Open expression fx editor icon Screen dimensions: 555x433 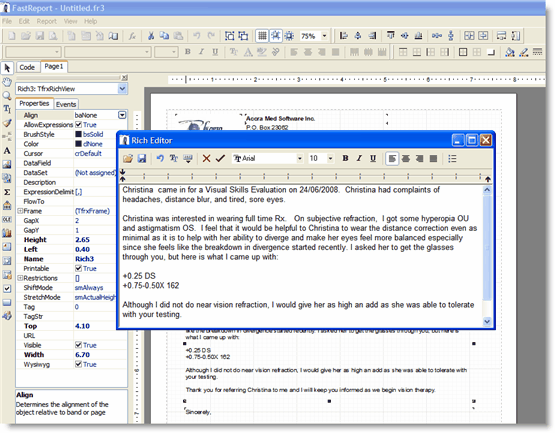pos(132,36)
